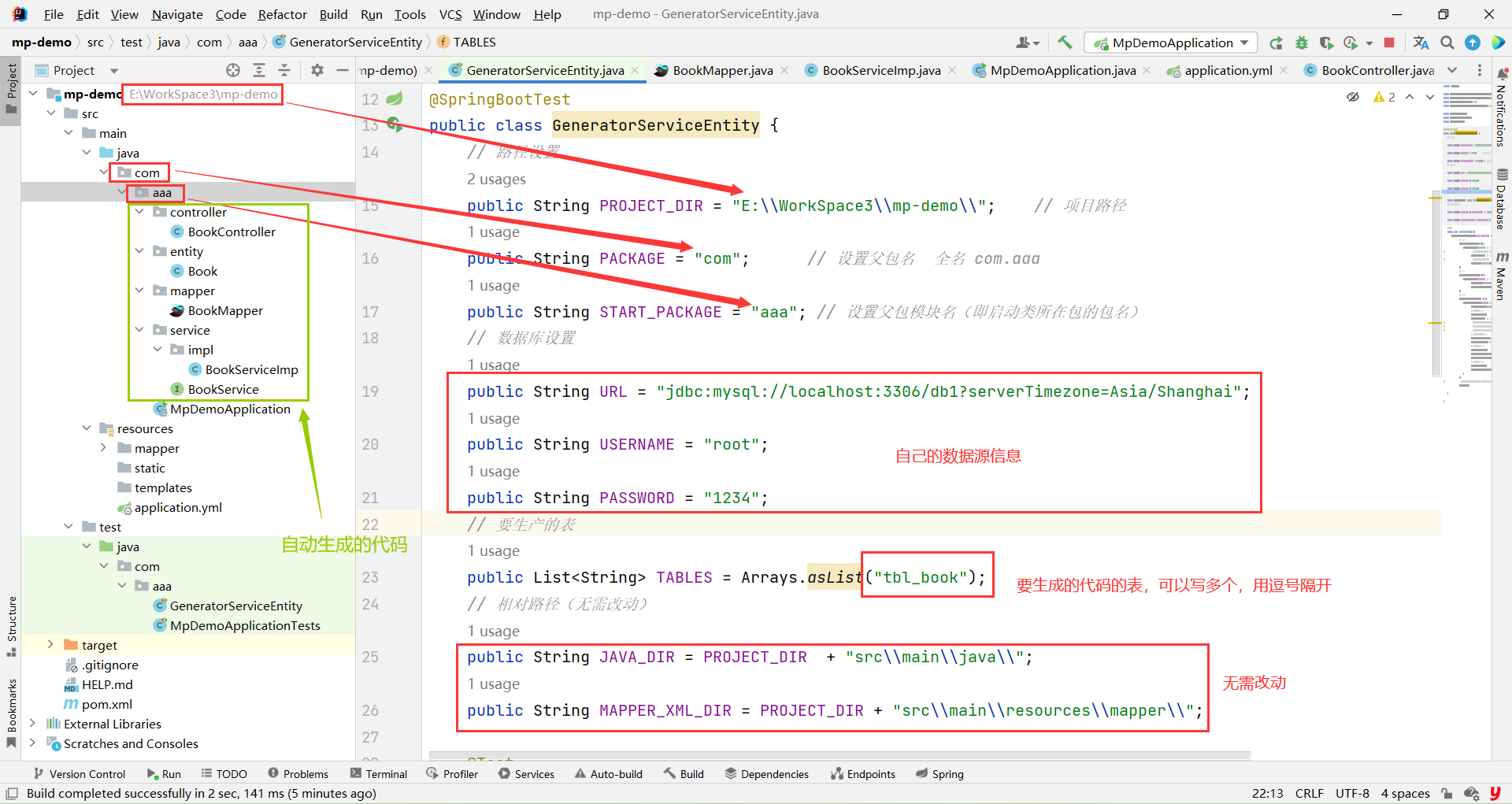Toggle reader mode eye icon
This screenshot has width=1512, height=804.
pos(1353,97)
